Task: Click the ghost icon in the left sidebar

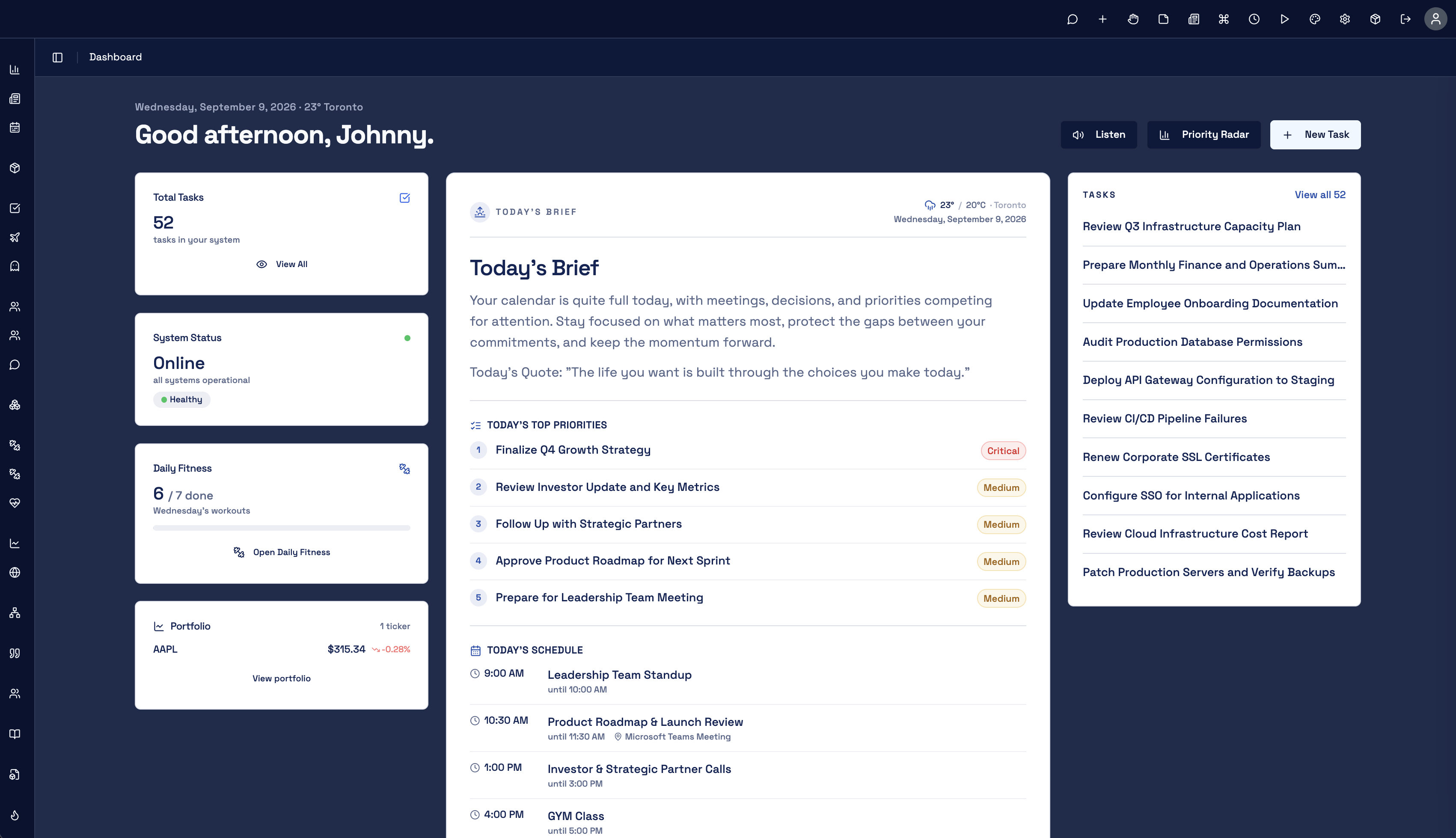Action: (15, 266)
